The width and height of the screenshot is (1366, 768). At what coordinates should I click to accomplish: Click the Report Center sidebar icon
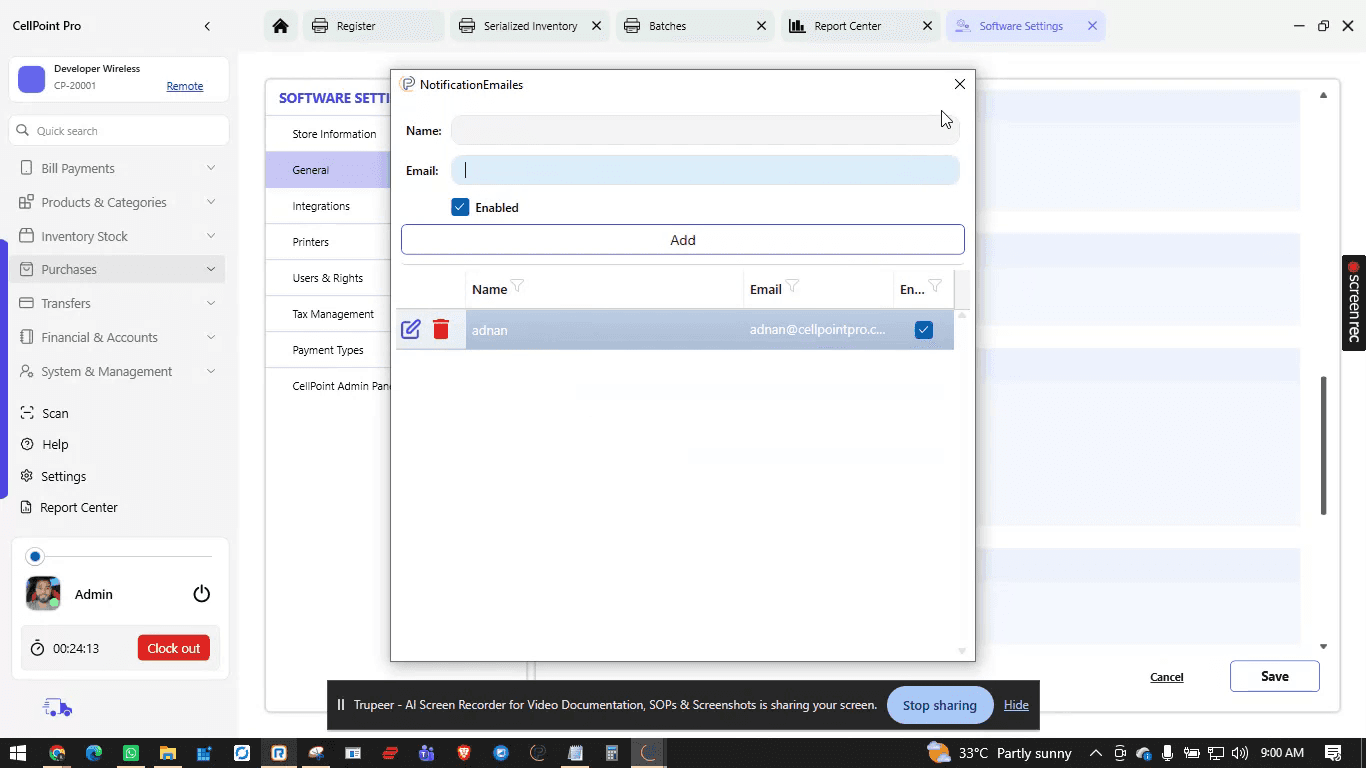[x=27, y=507]
